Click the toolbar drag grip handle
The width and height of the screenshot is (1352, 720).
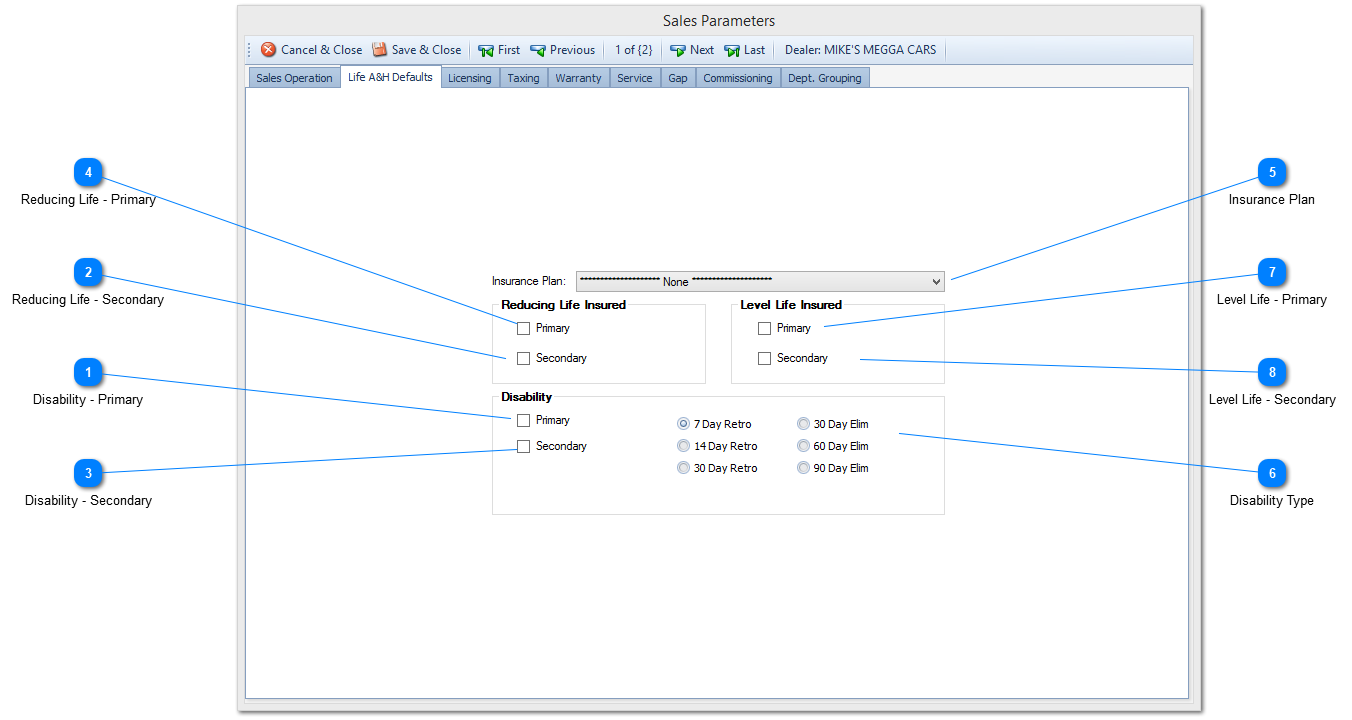point(250,50)
